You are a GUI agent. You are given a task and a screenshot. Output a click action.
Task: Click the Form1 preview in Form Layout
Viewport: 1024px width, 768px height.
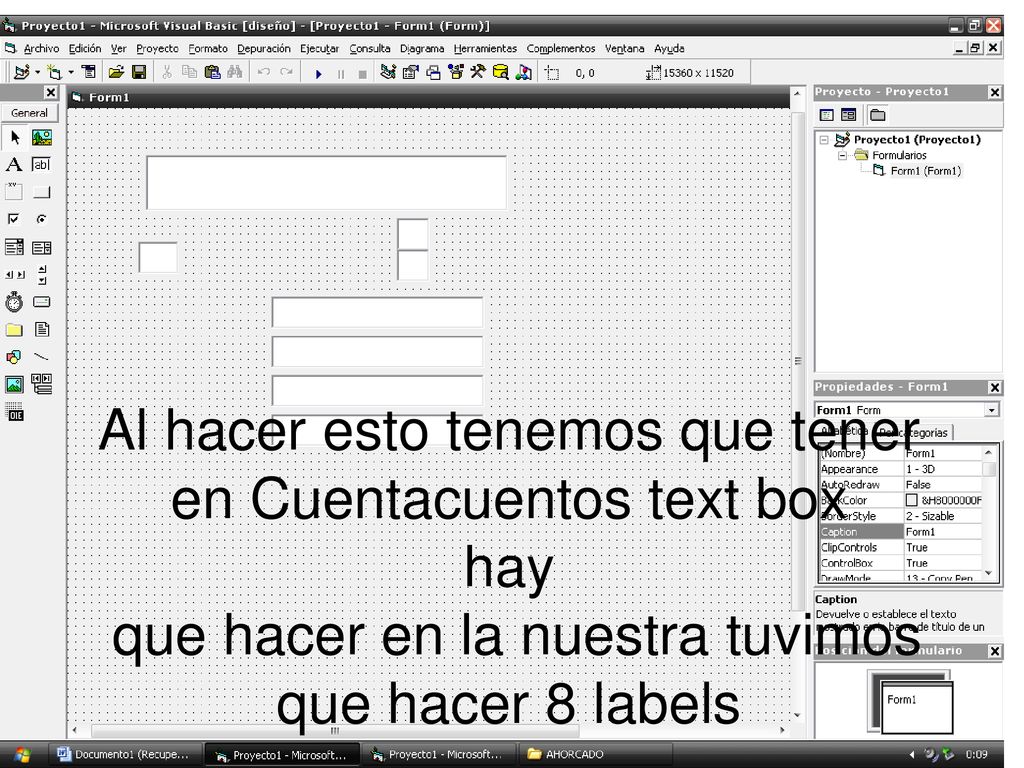coord(917,707)
